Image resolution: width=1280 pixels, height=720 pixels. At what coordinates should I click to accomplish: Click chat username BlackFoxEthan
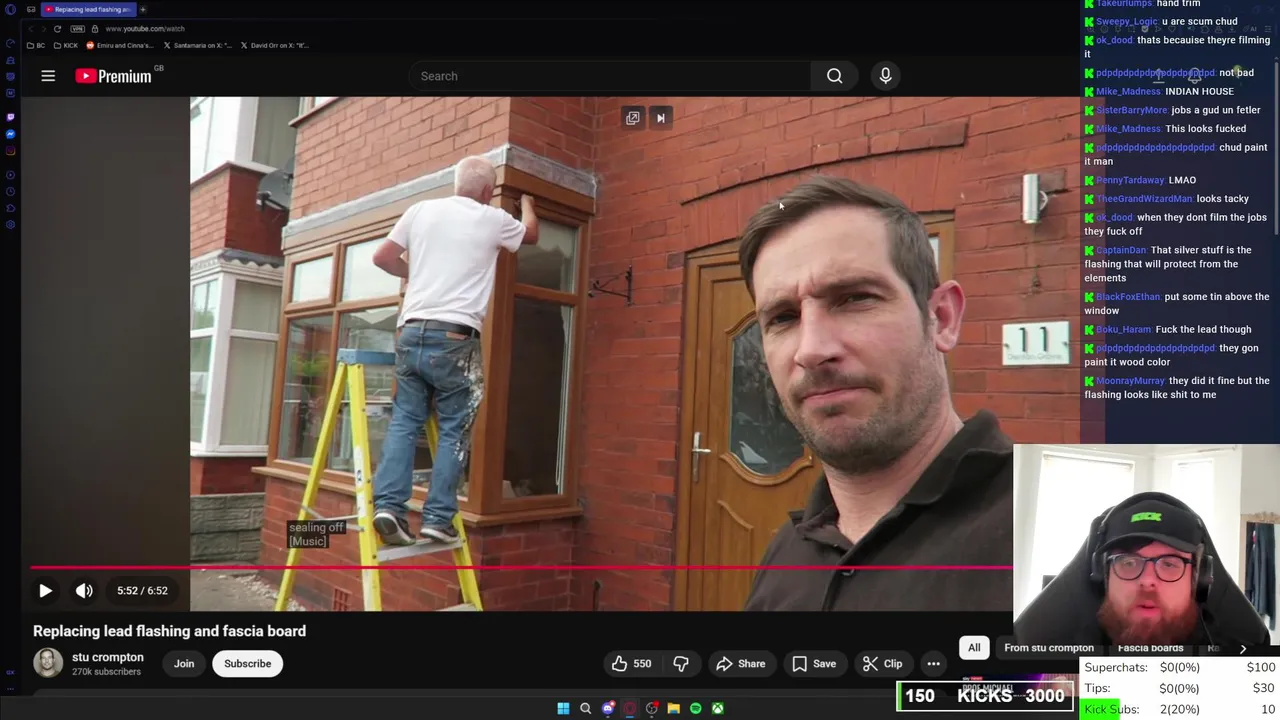point(1128,296)
